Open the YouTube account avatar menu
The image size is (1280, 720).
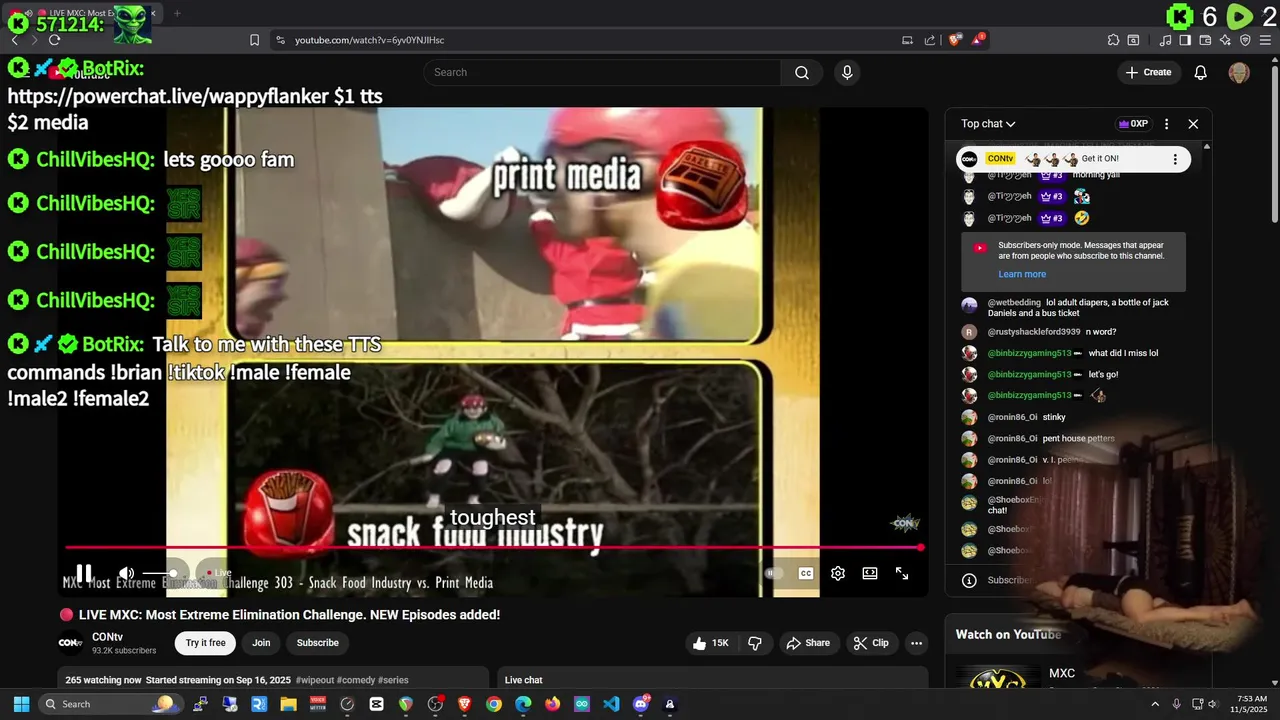click(1239, 72)
